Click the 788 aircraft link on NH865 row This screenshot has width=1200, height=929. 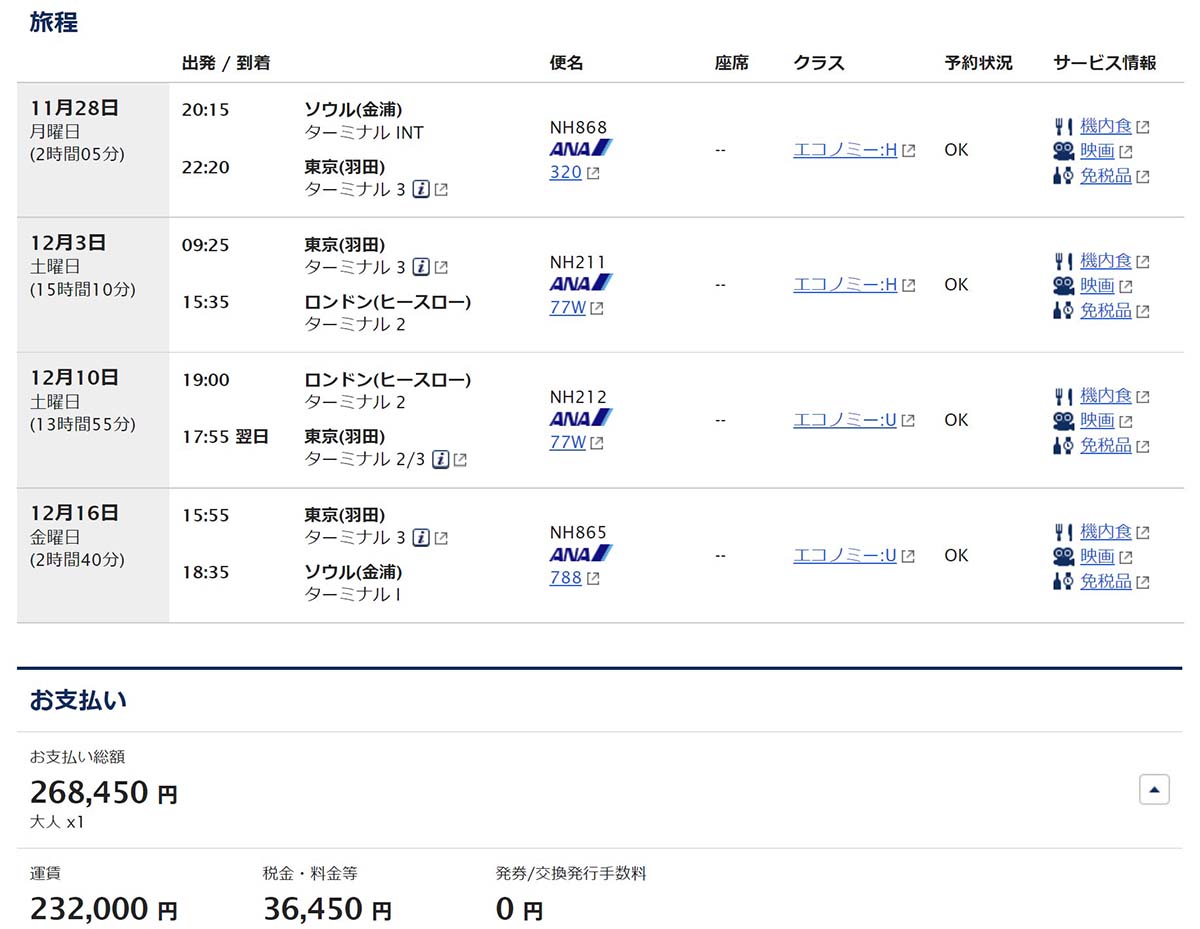tap(565, 578)
